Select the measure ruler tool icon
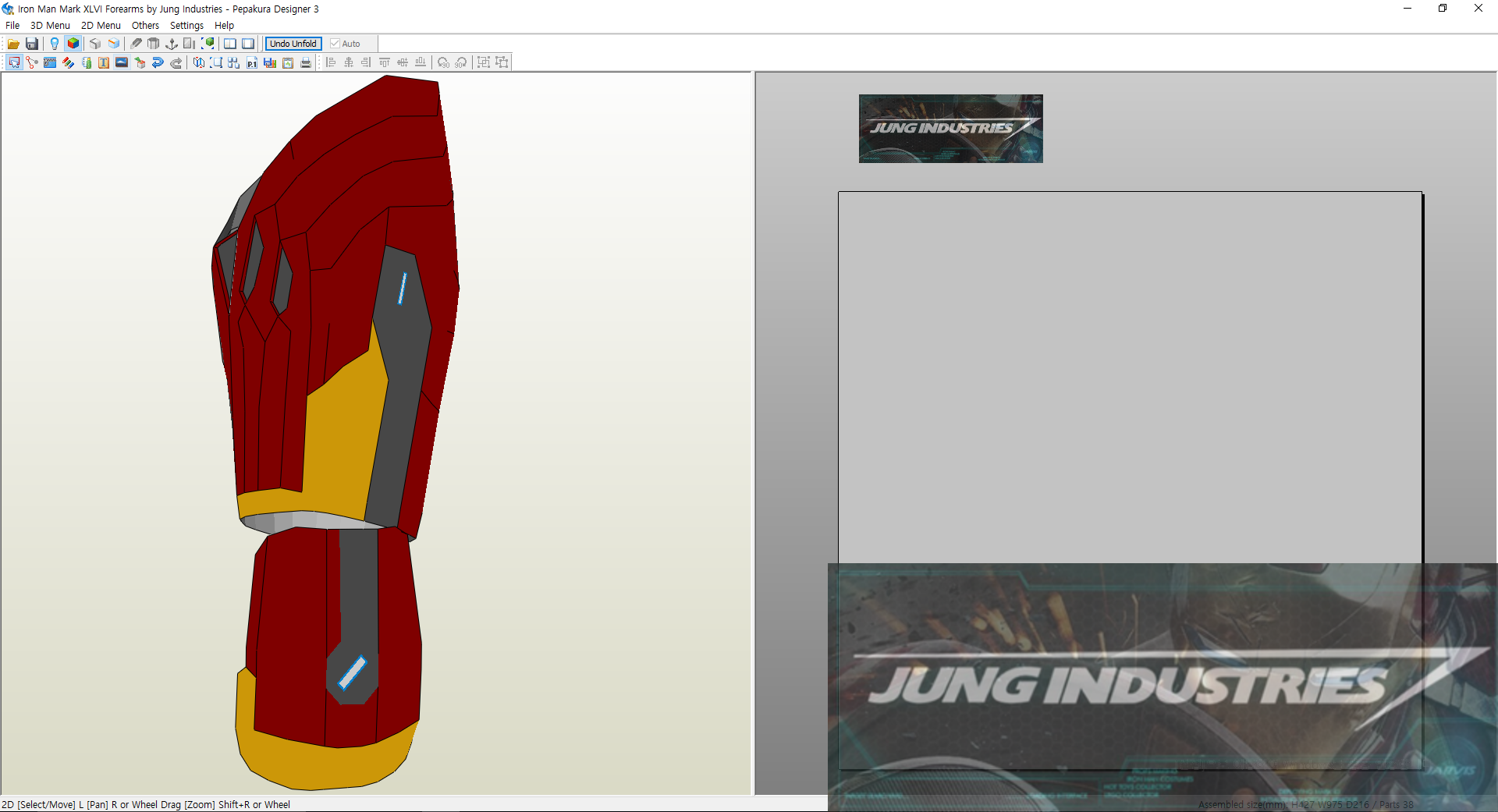 50,62
